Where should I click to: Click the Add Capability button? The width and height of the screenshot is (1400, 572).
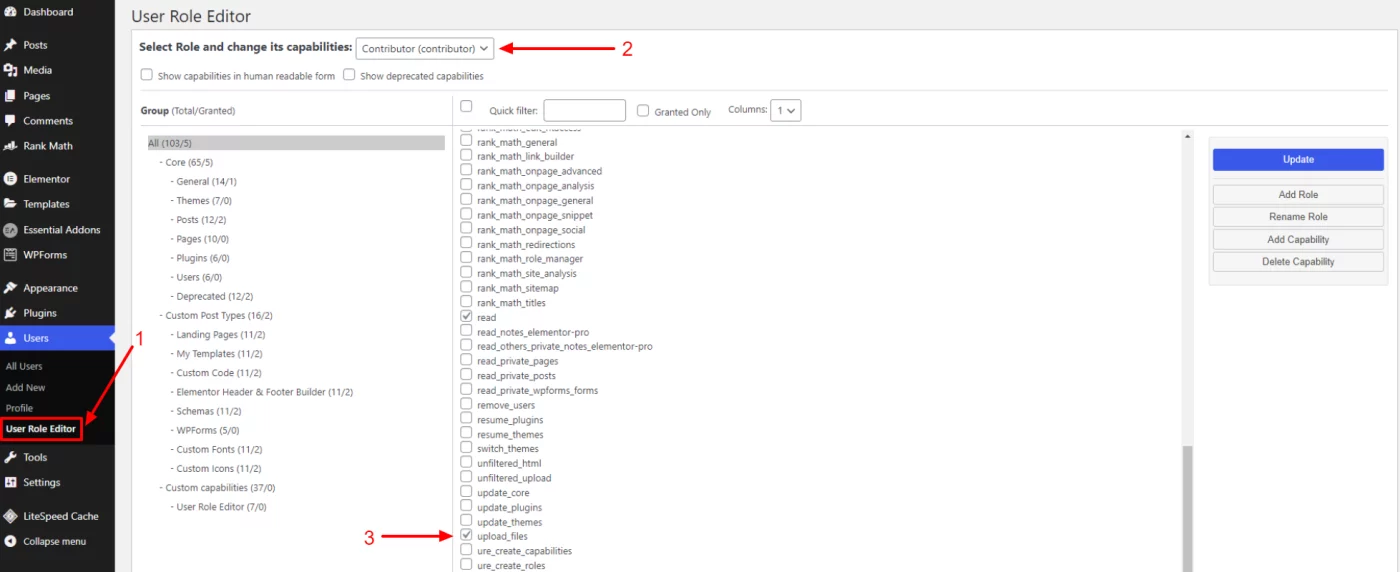click(1298, 240)
